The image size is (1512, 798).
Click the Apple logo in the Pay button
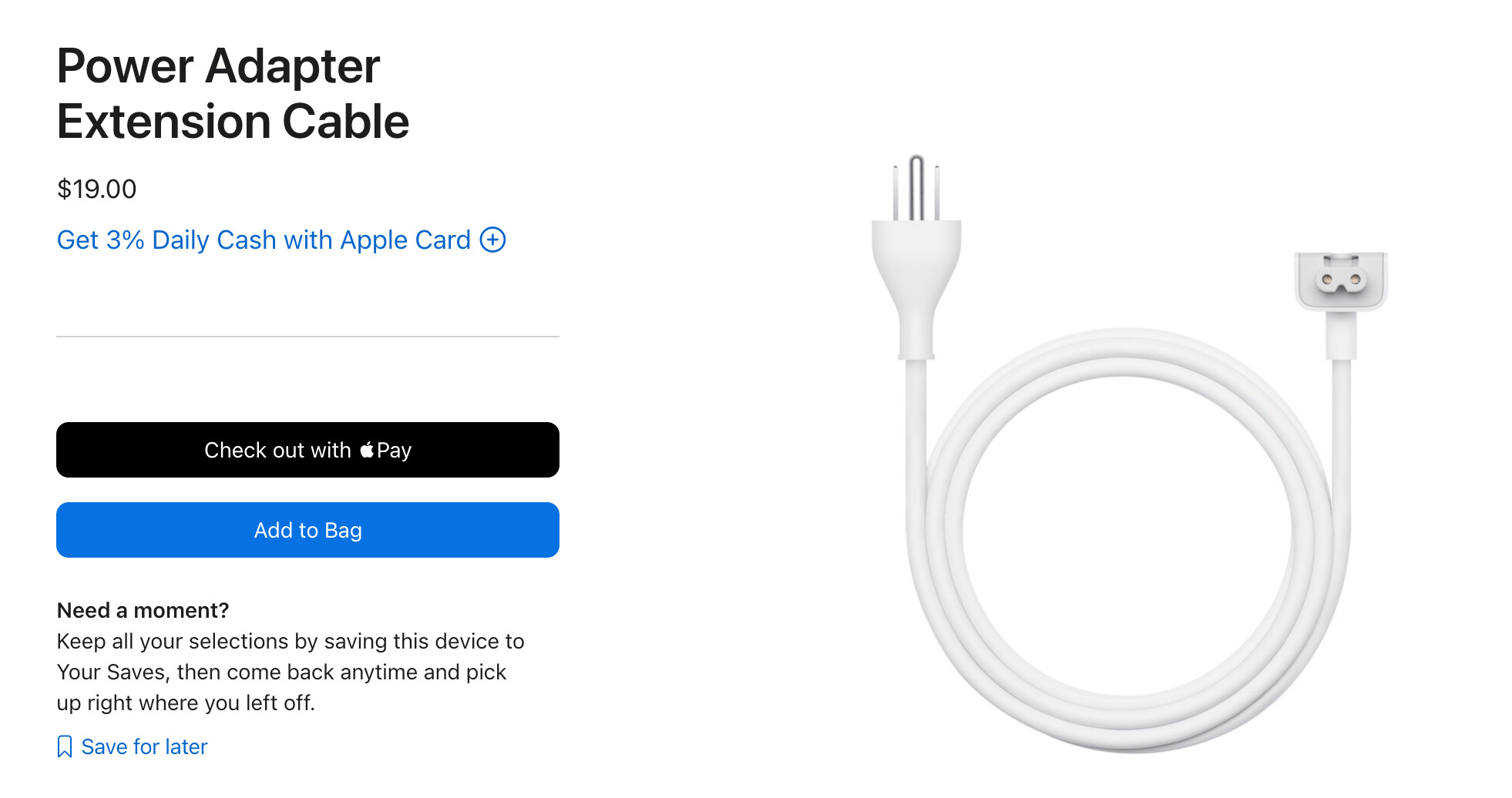tap(367, 450)
